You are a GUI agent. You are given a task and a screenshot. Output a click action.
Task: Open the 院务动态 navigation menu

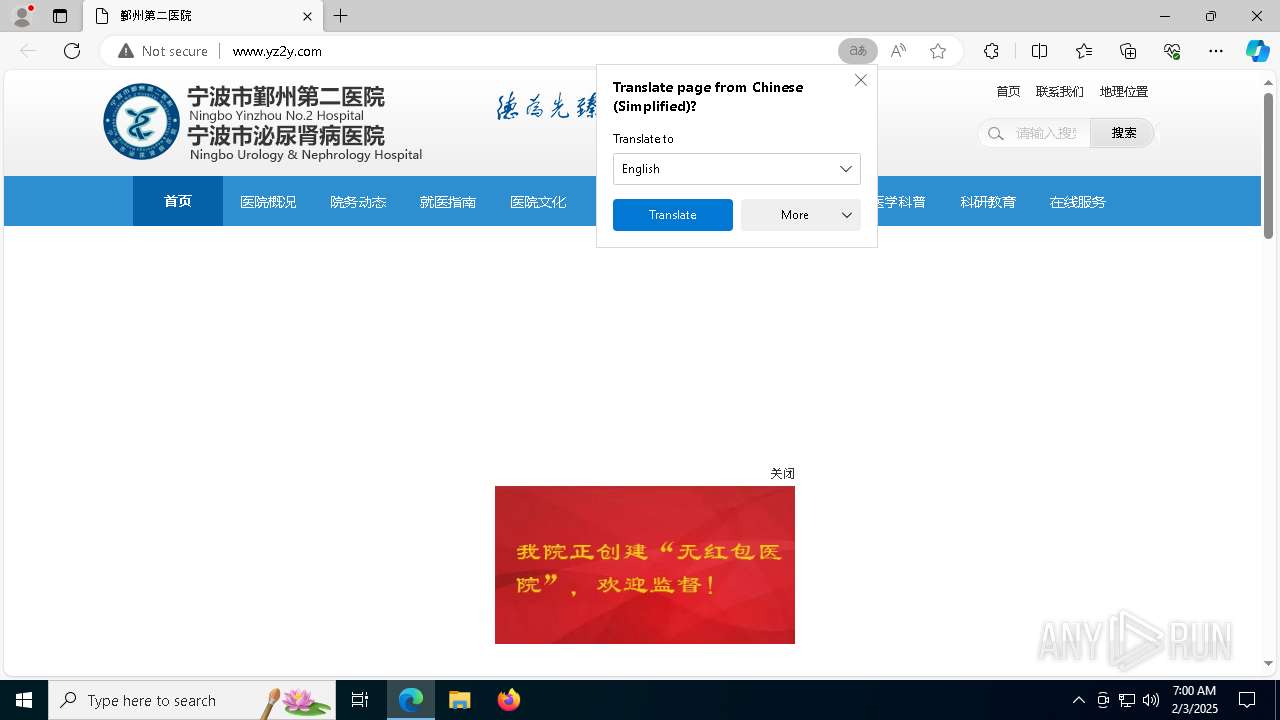coord(358,202)
